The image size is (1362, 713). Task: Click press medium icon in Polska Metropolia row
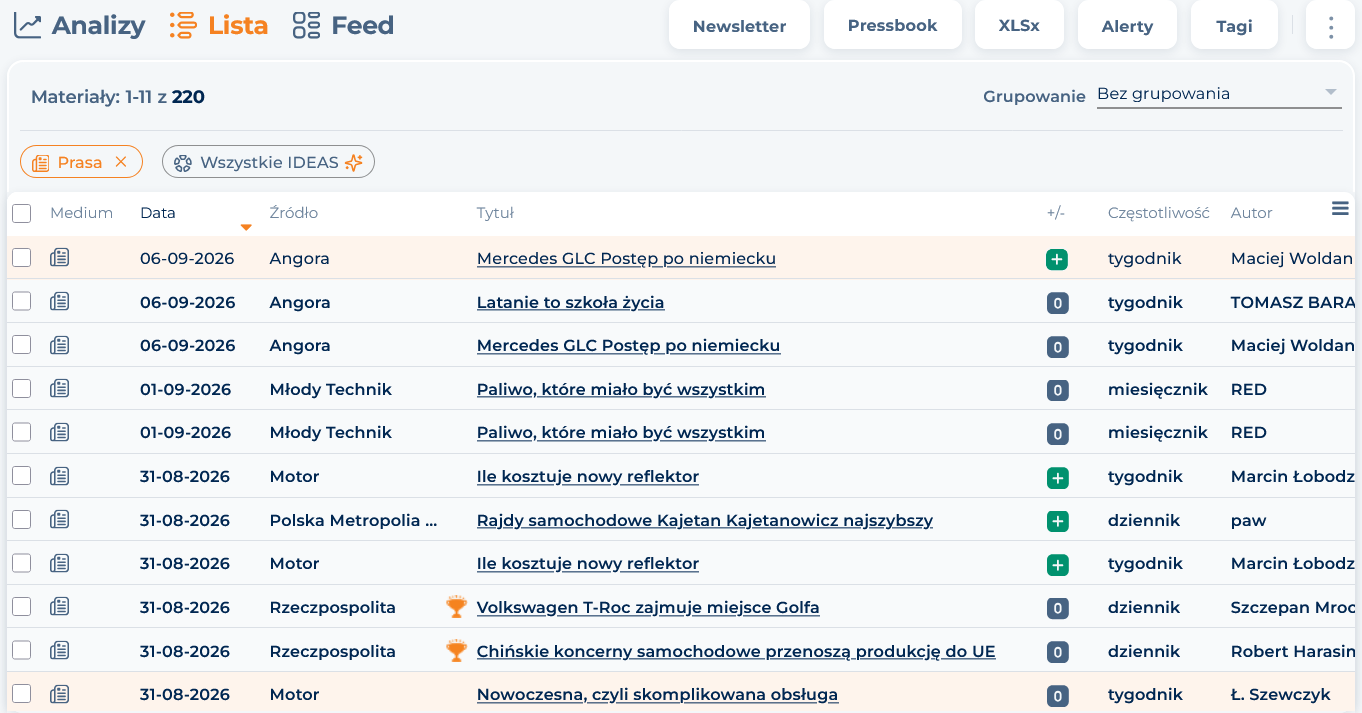[x=60, y=520]
